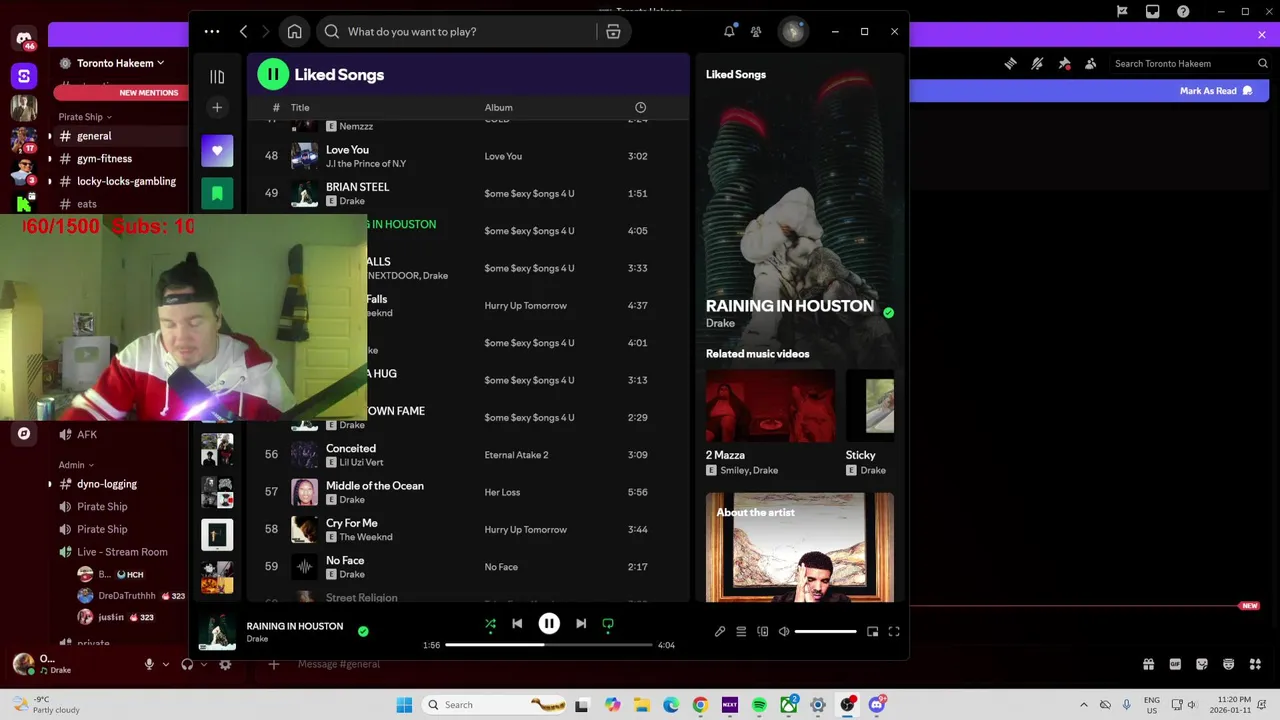Open Sticky music video thumbnail

870,406
